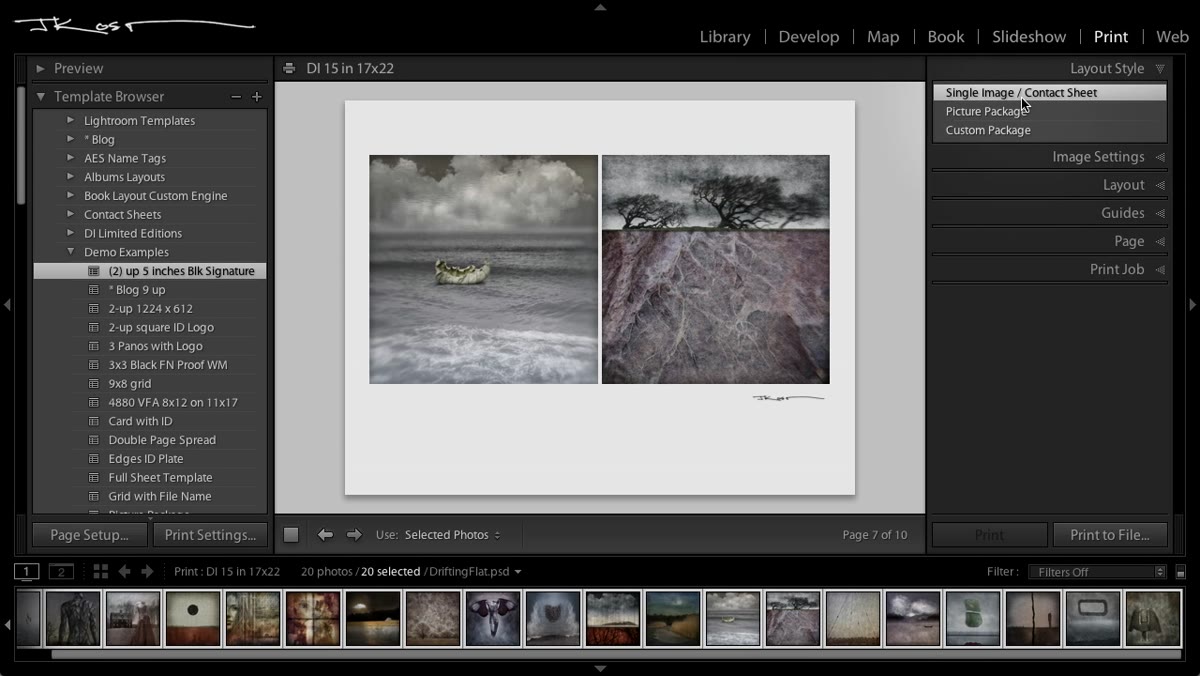Viewport: 1200px width, 676px height.
Task: Collapse right panel group using edge triangle
Action: (1192, 305)
